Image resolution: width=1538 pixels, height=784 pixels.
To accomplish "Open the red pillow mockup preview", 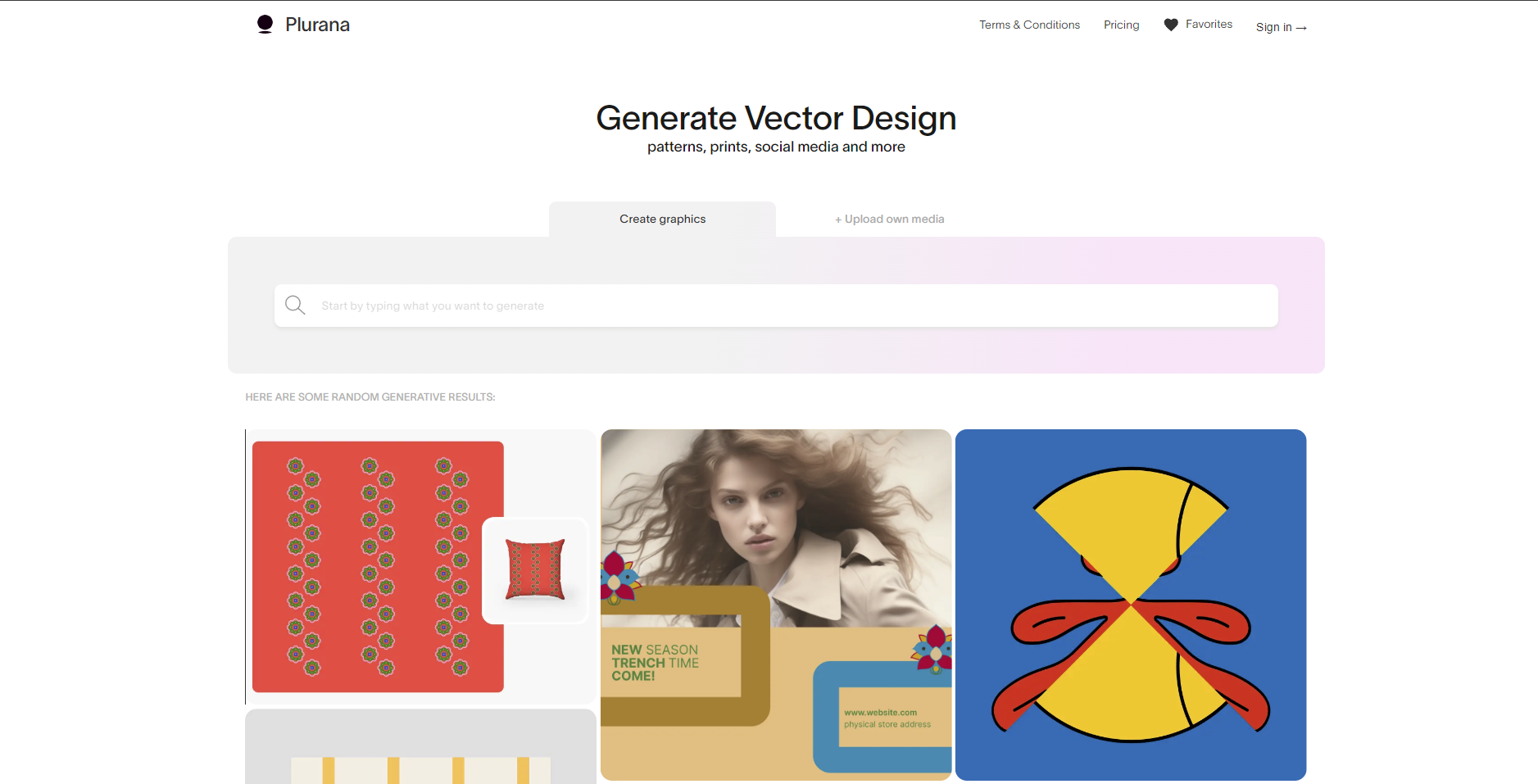I will point(535,570).
